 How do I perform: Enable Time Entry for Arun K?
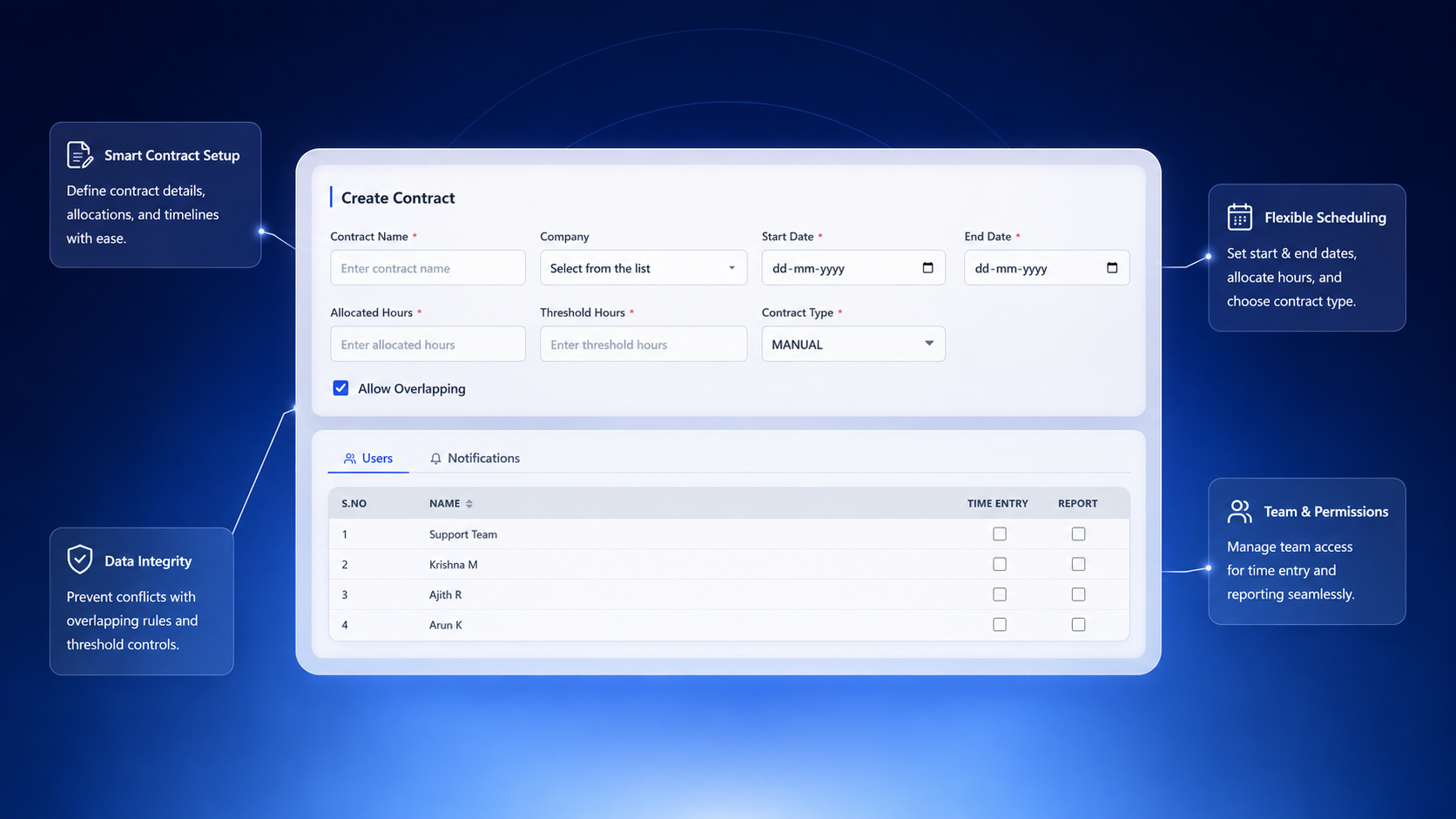click(x=1000, y=625)
